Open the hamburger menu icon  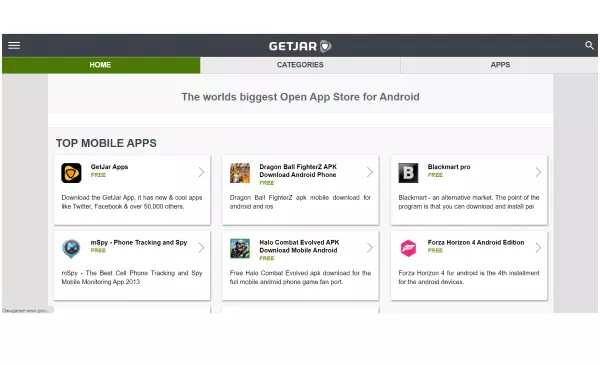pyautogui.click(x=14, y=46)
